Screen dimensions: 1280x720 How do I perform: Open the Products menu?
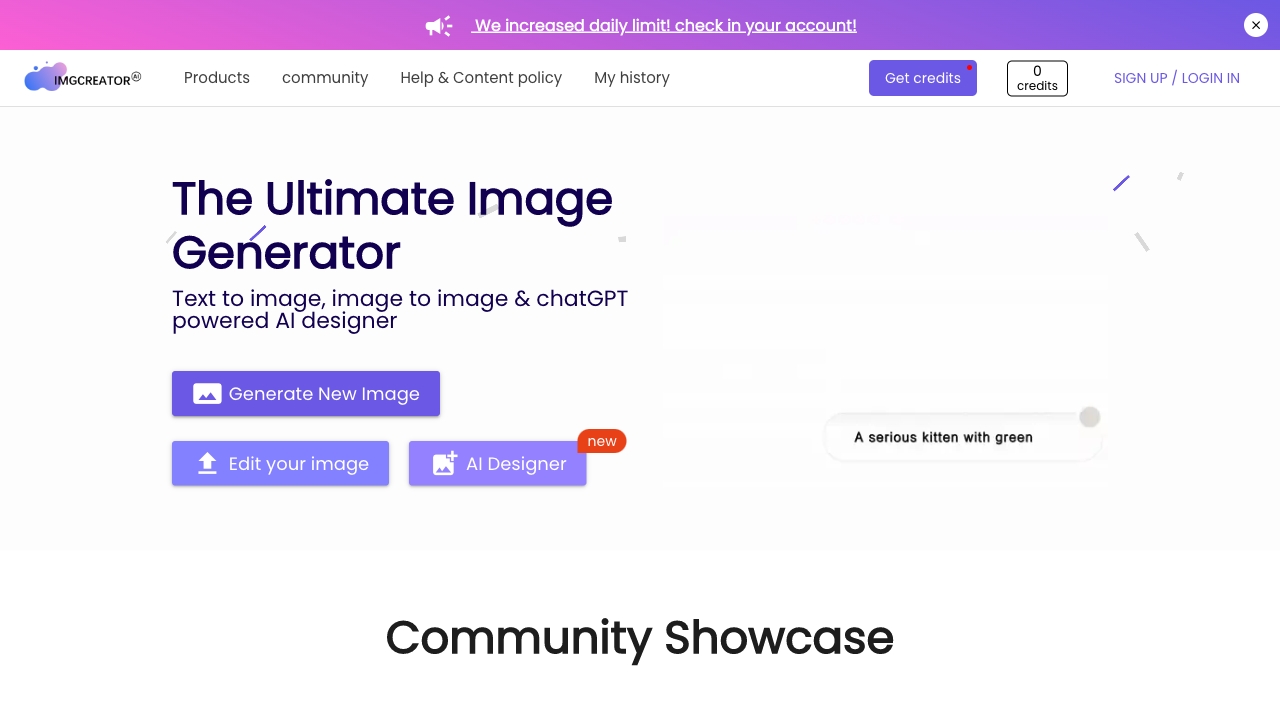coord(217,78)
